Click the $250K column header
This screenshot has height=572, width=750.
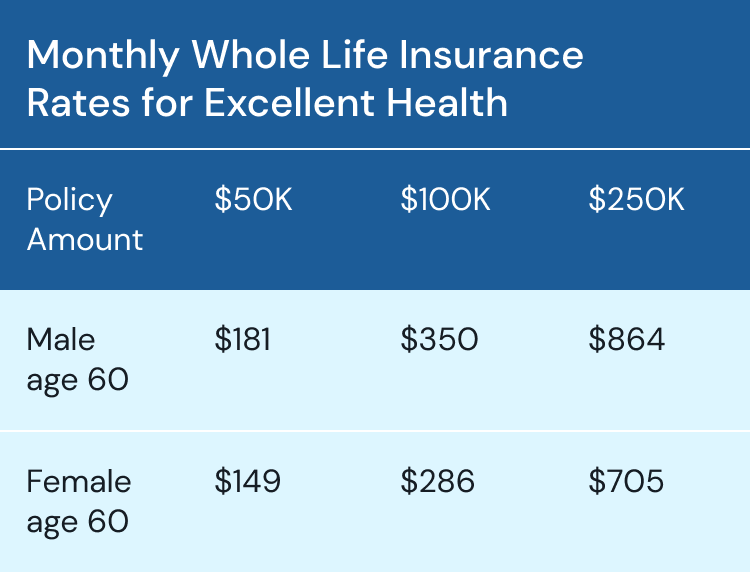[x=636, y=199]
